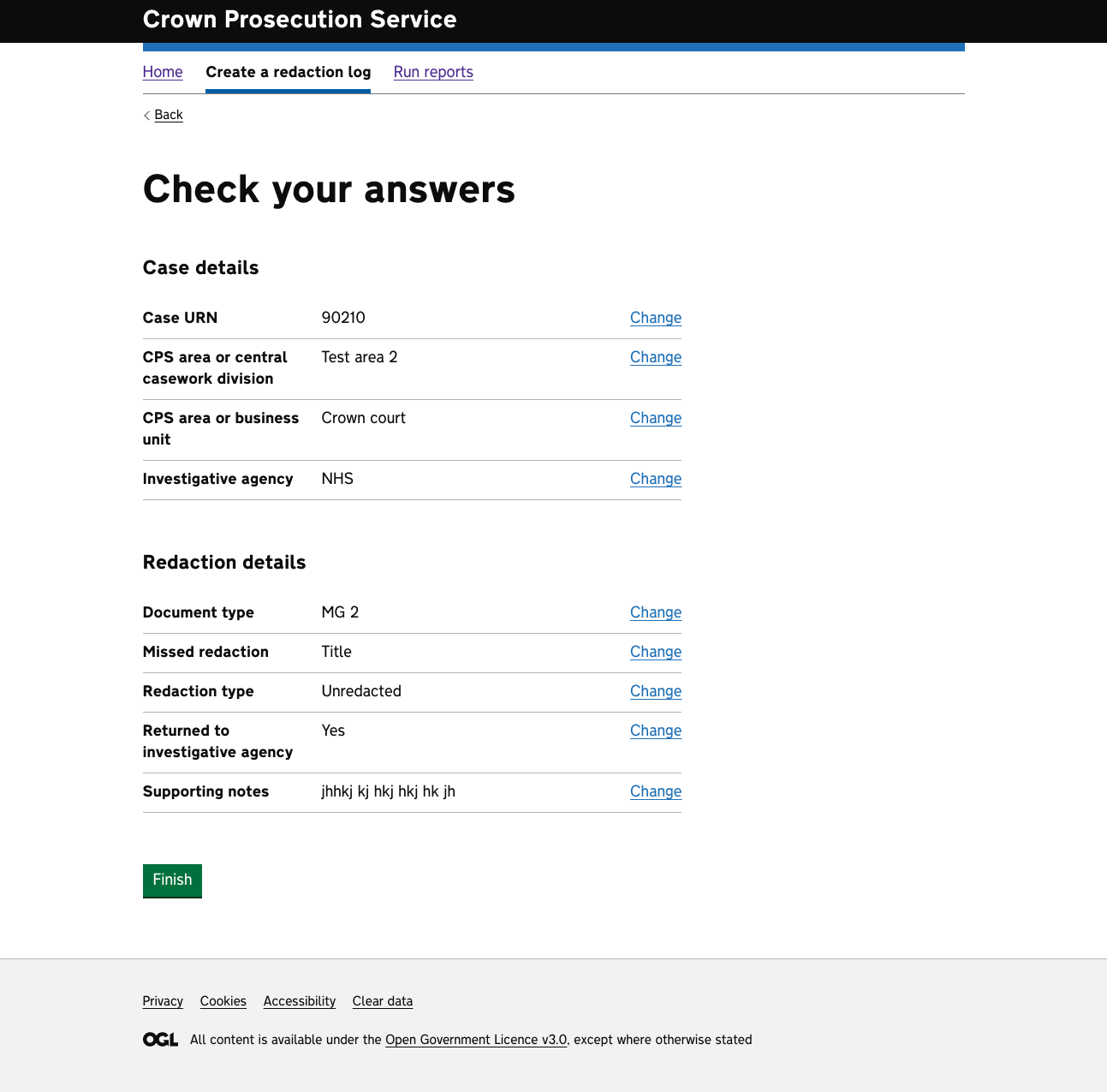Change the Investigative agency answer
This screenshot has height=1092, width=1107.
(x=655, y=479)
